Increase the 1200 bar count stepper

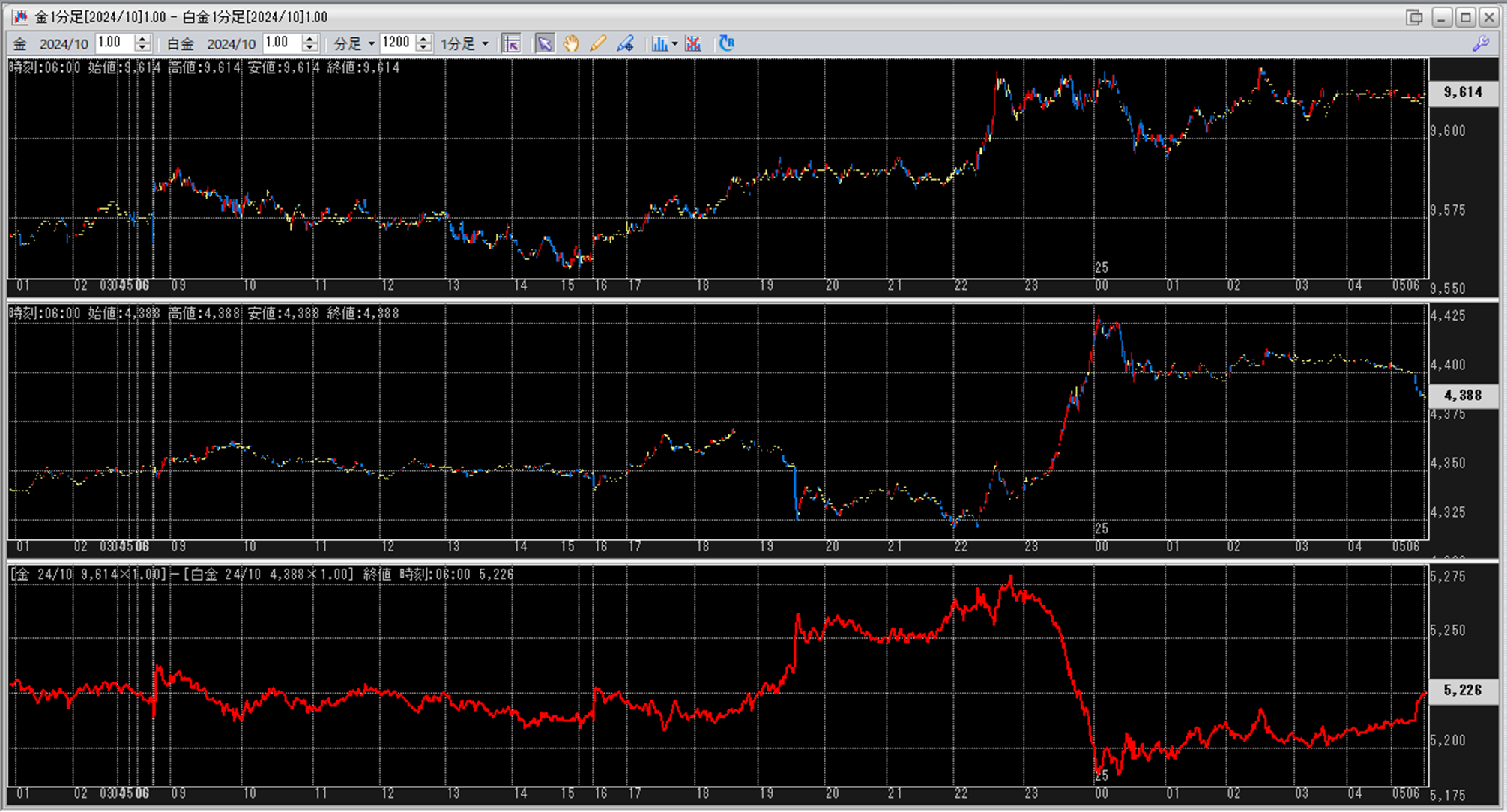point(424,39)
